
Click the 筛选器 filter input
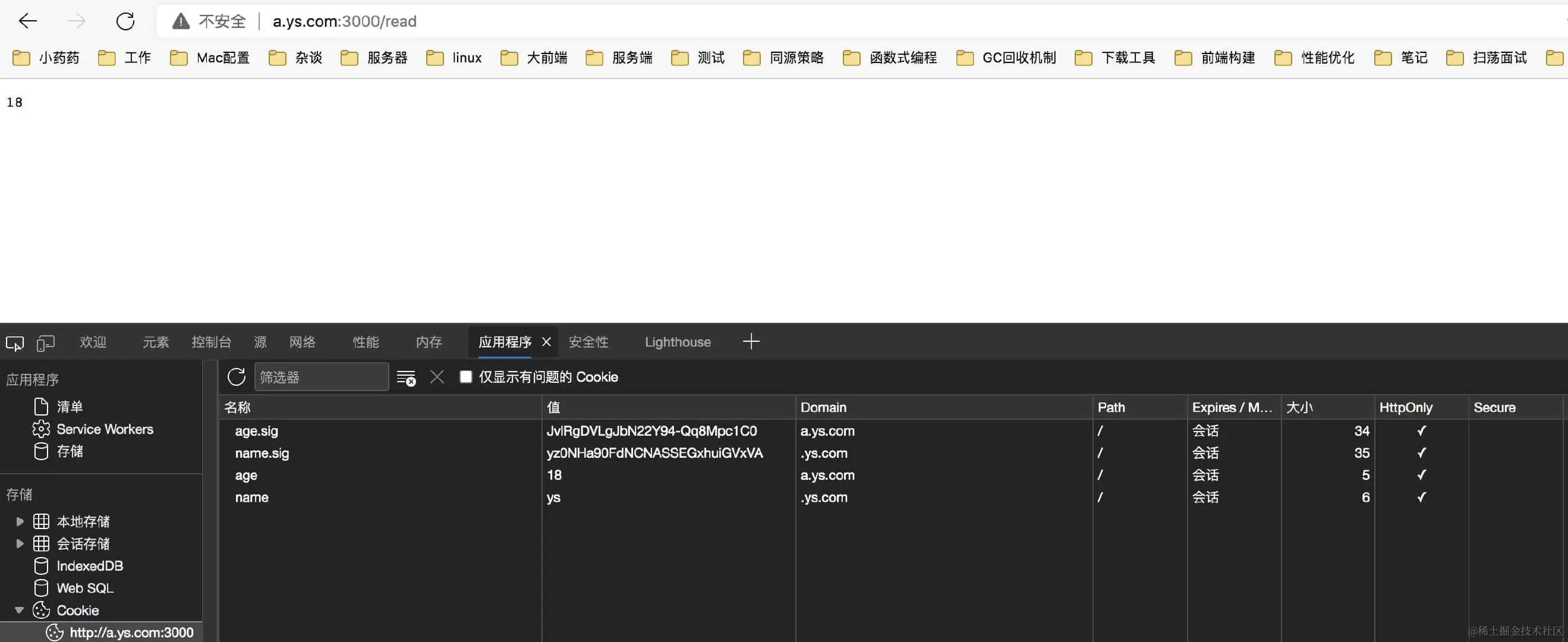(321, 377)
